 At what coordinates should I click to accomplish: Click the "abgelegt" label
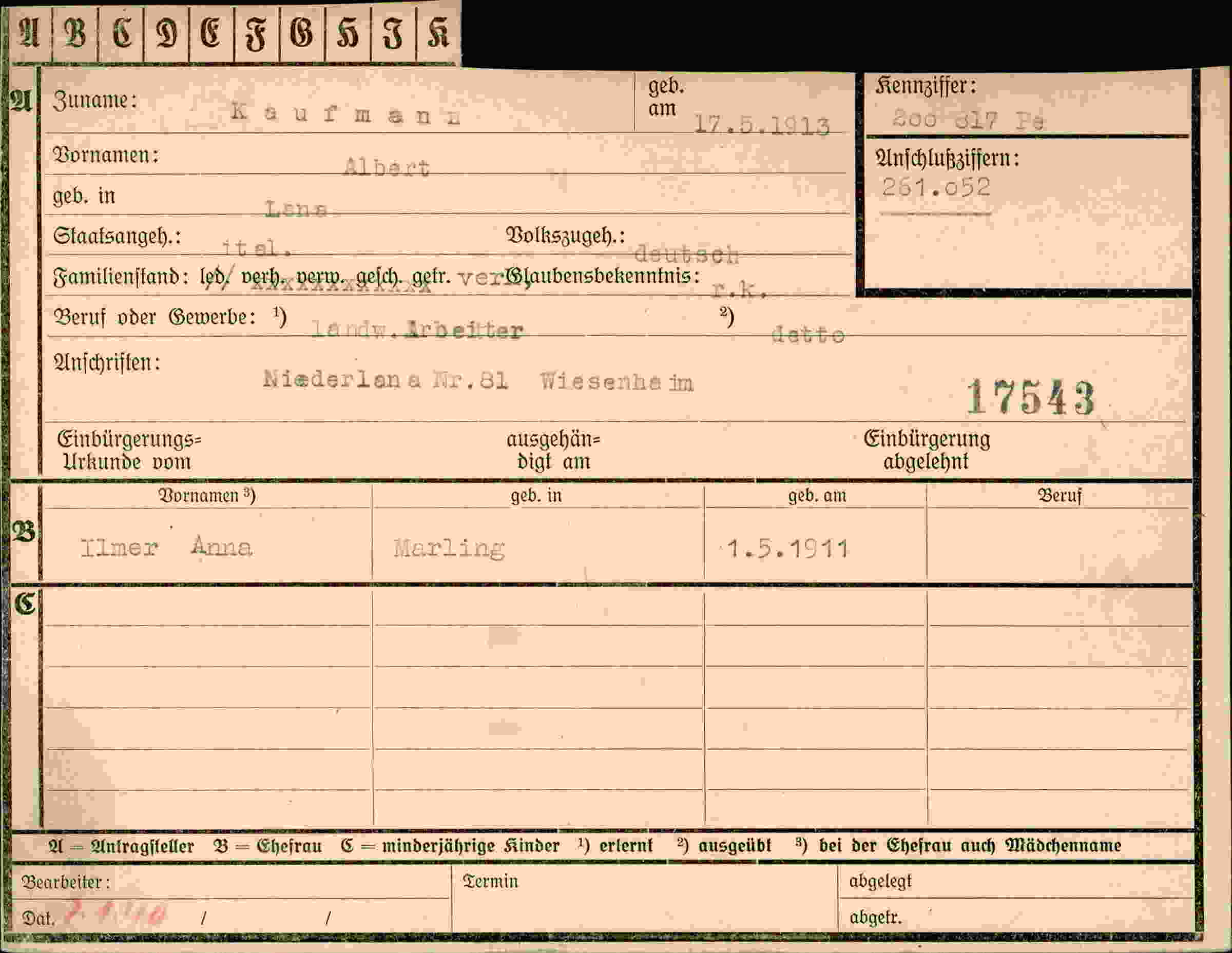point(880,881)
